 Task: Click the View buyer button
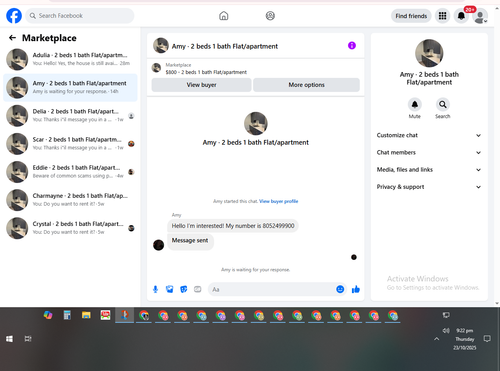(x=201, y=85)
